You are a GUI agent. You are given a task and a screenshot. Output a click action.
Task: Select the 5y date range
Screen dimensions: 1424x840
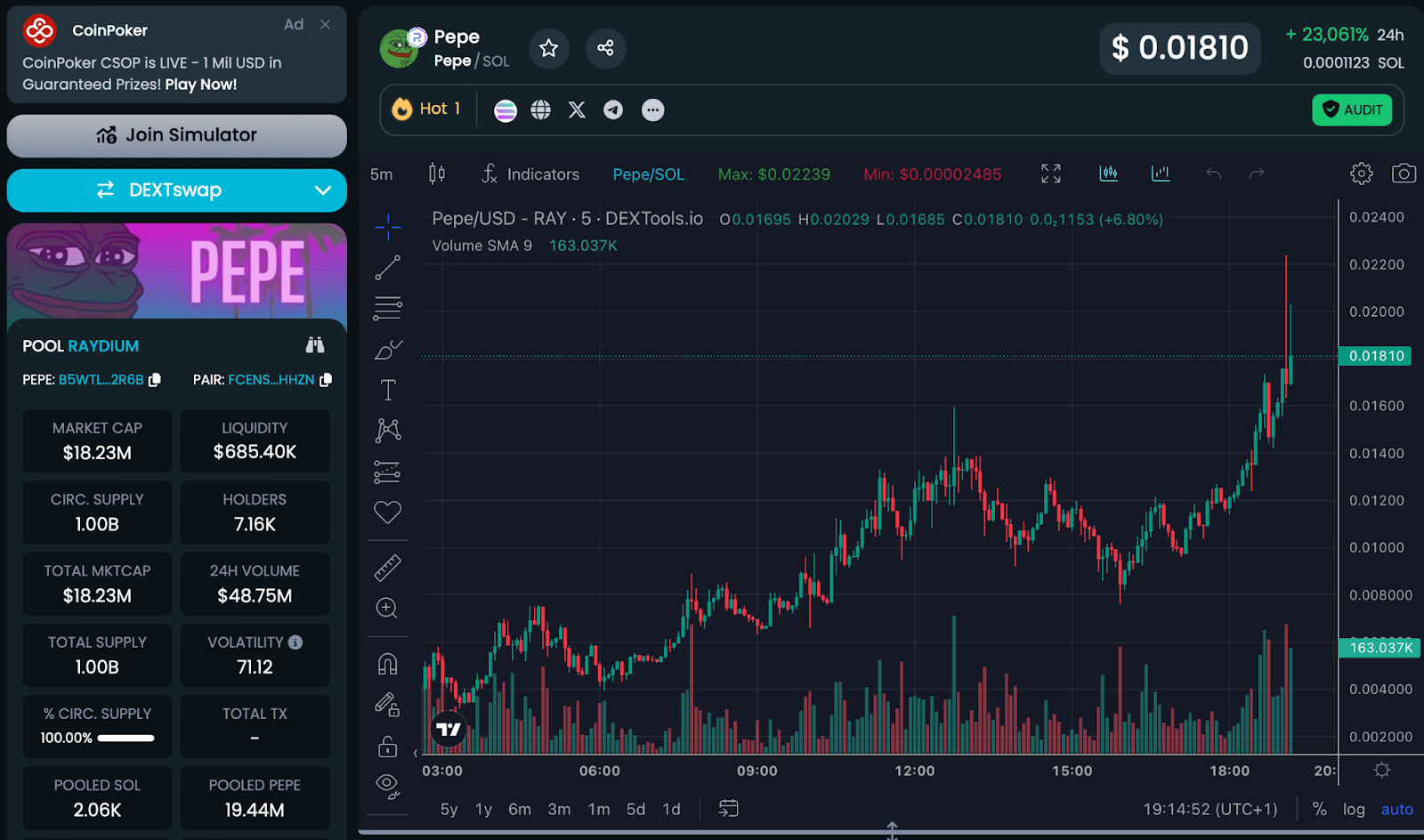pos(449,809)
